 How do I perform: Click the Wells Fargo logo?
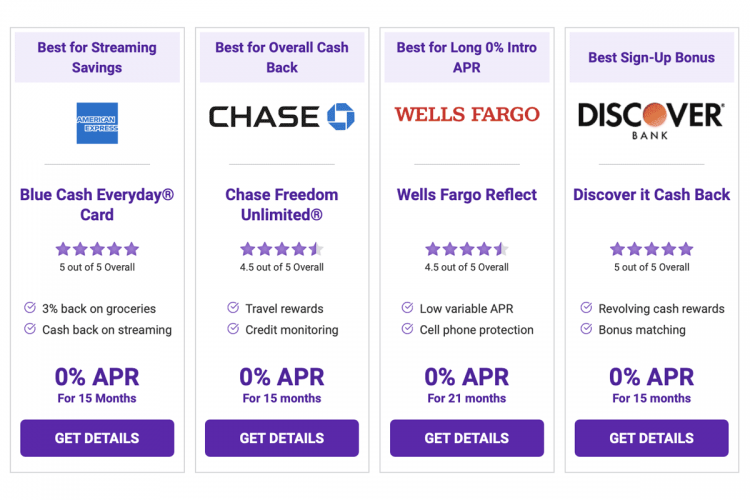point(467,114)
